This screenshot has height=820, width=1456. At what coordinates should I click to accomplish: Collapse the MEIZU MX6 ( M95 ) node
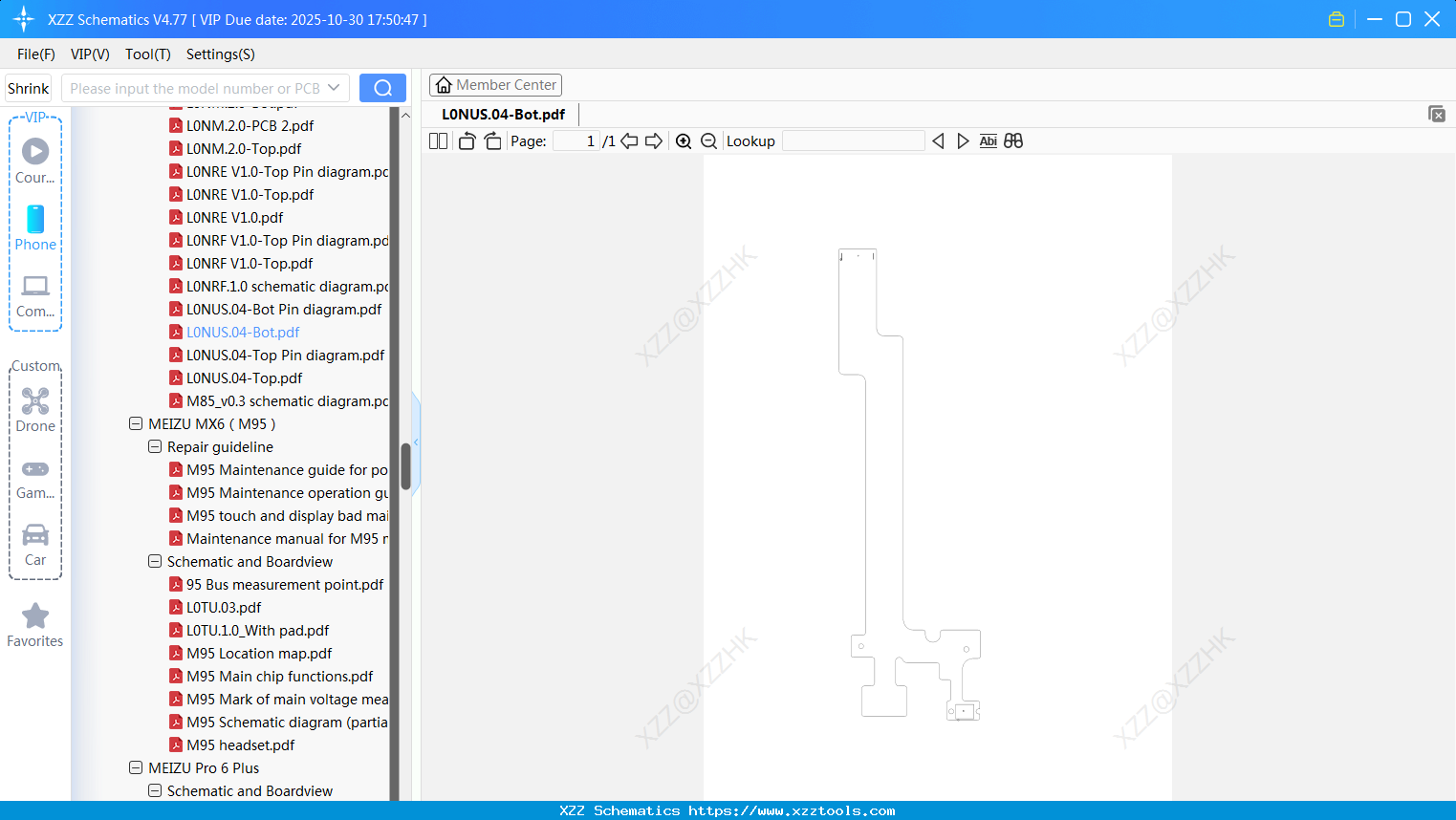(135, 423)
